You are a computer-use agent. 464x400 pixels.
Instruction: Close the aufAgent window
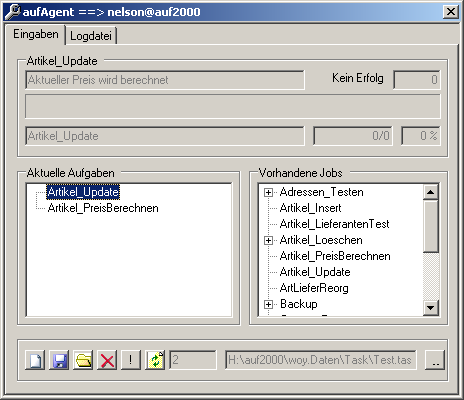point(451,12)
